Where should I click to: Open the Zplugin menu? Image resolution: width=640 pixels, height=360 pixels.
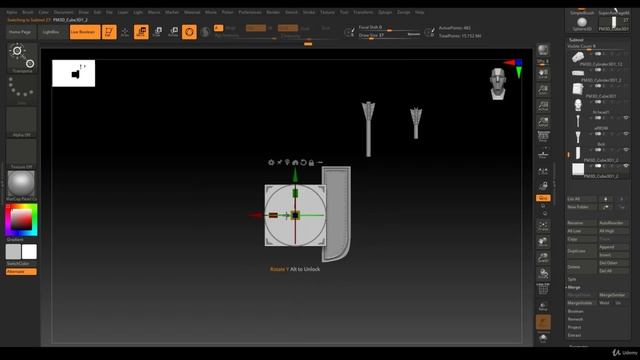(385, 12)
